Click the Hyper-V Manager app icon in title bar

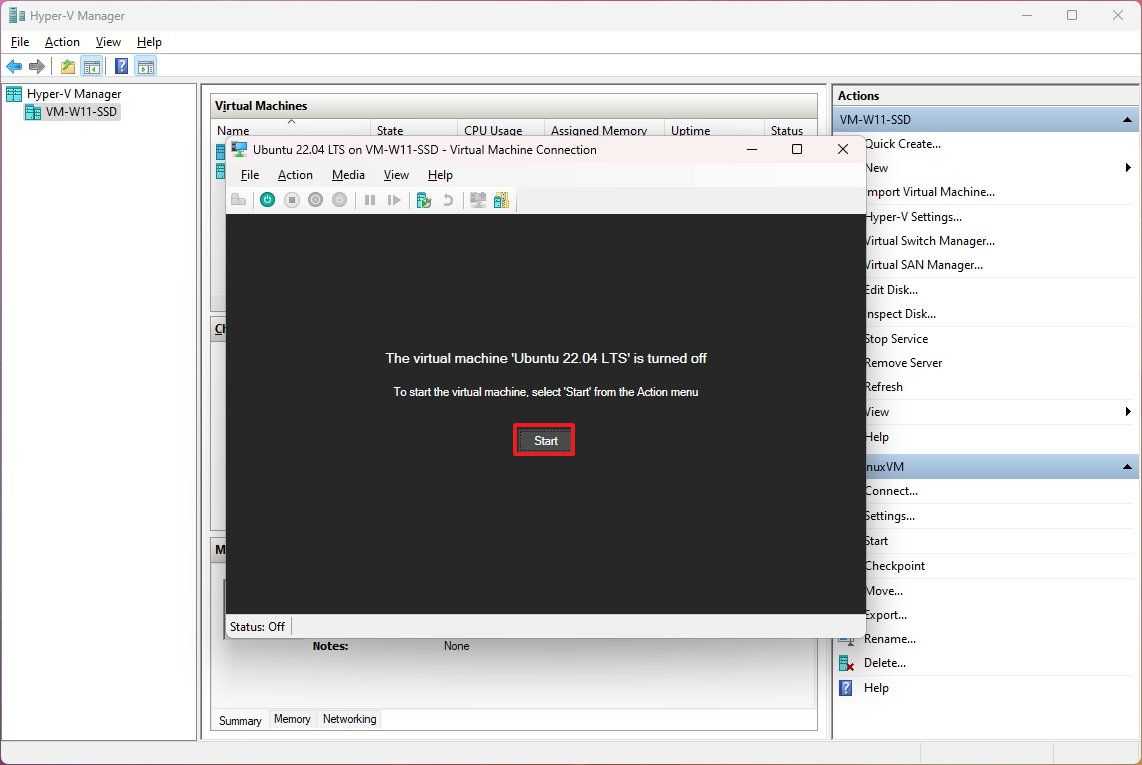click(x=17, y=15)
